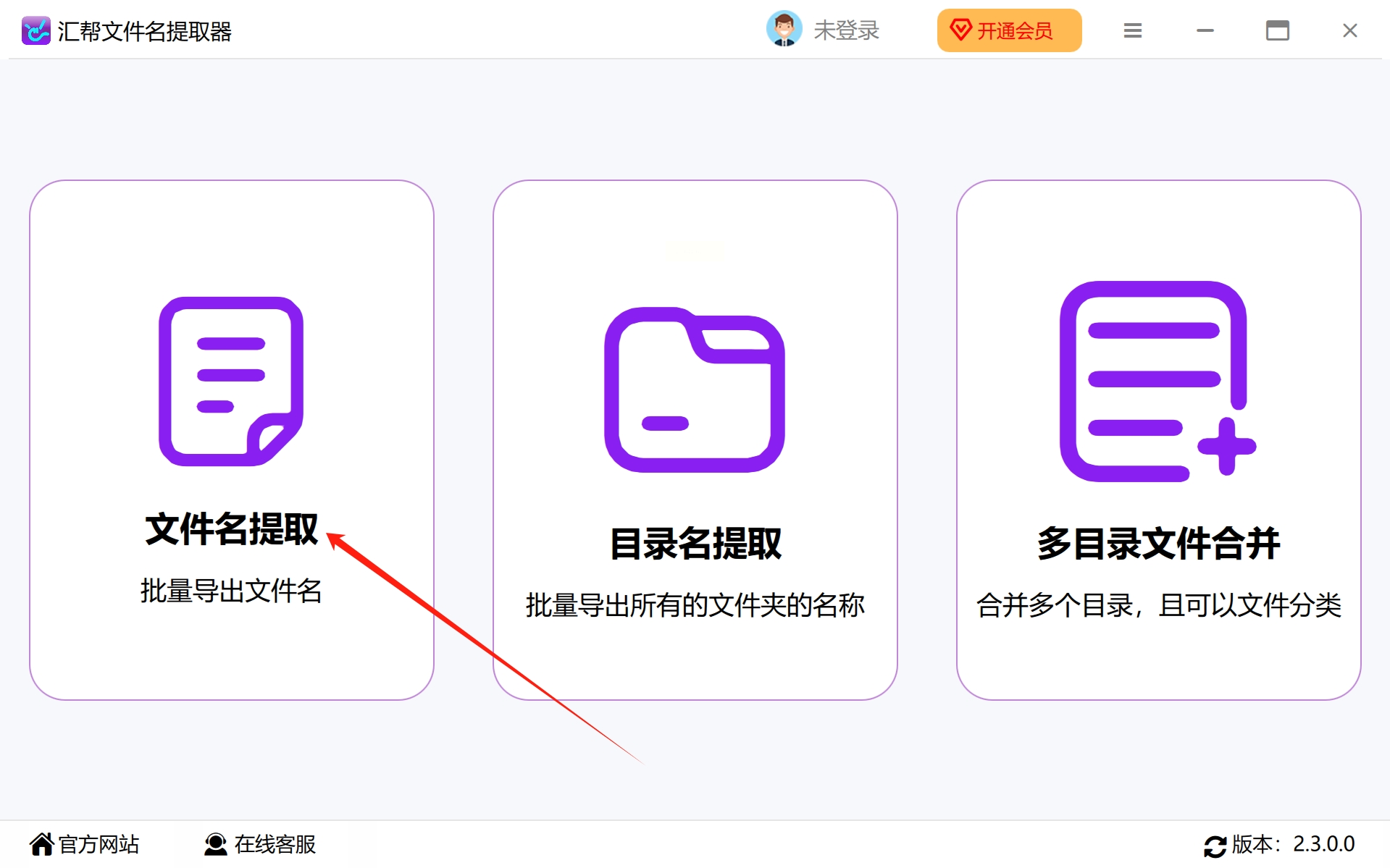Click the home icon for 官方网站
Viewport: 1390px width, 868px height.
(x=42, y=844)
